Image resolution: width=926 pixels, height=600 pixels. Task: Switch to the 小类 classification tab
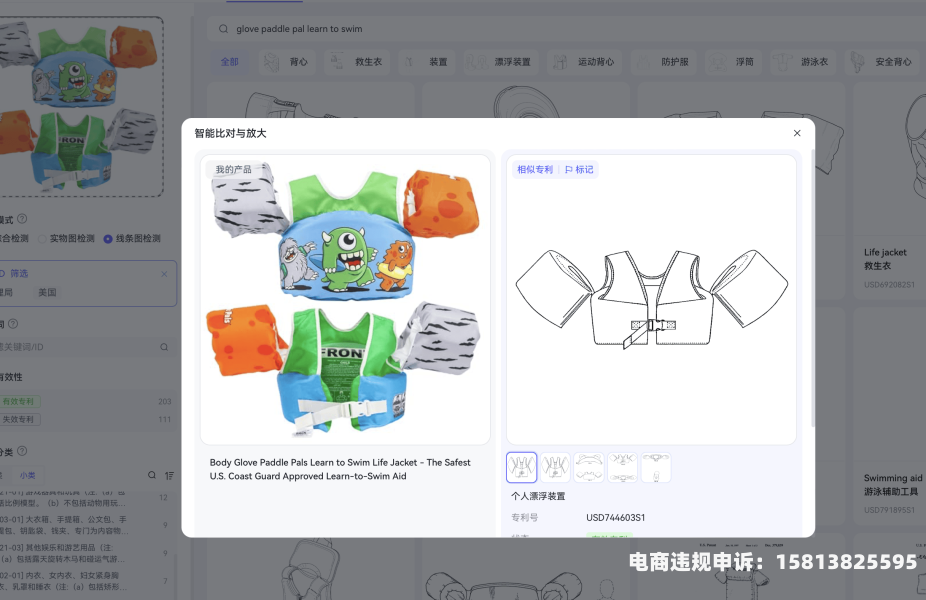[x=28, y=475]
